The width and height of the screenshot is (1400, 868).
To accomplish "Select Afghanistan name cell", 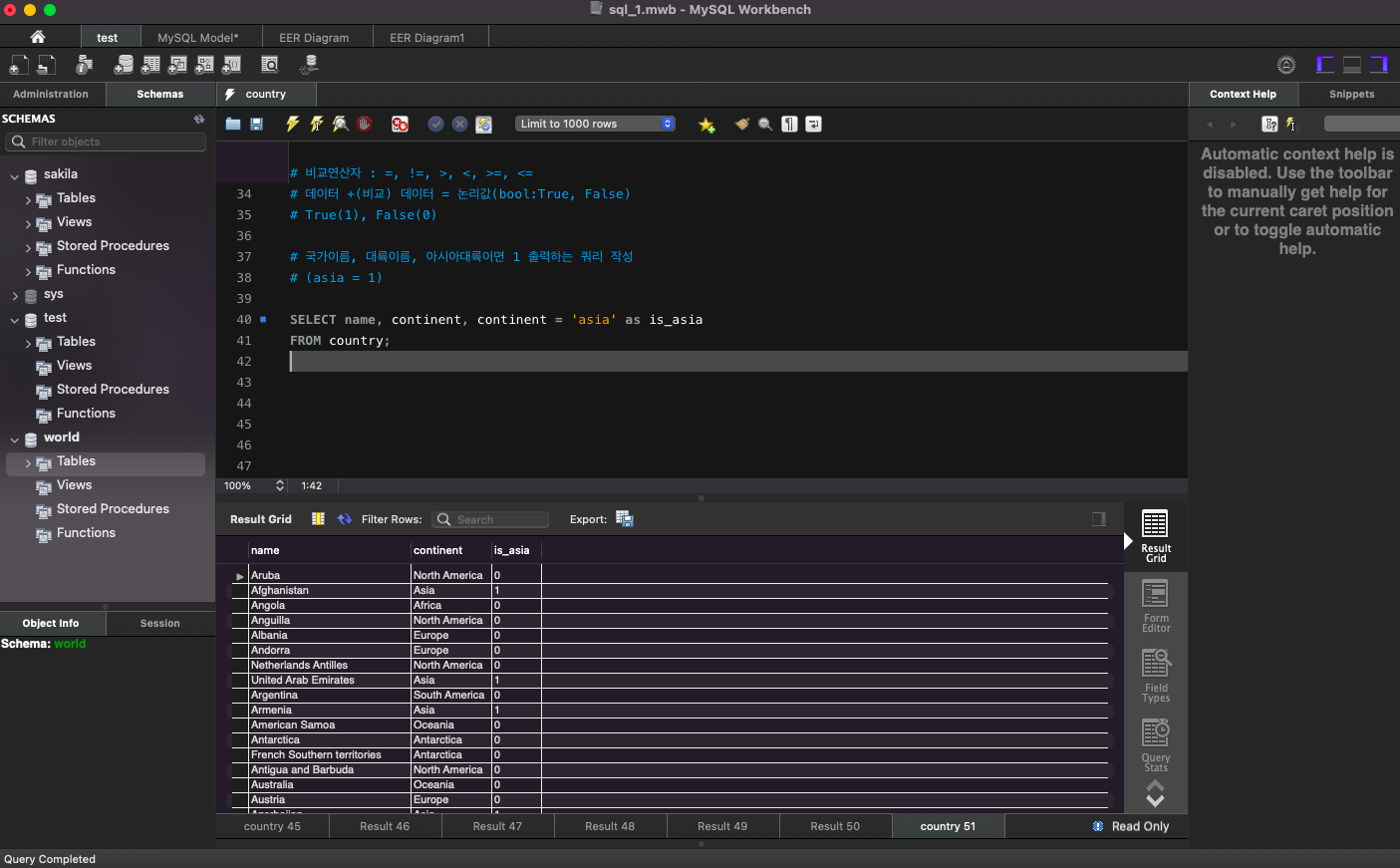I will click(x=330, y=590).
